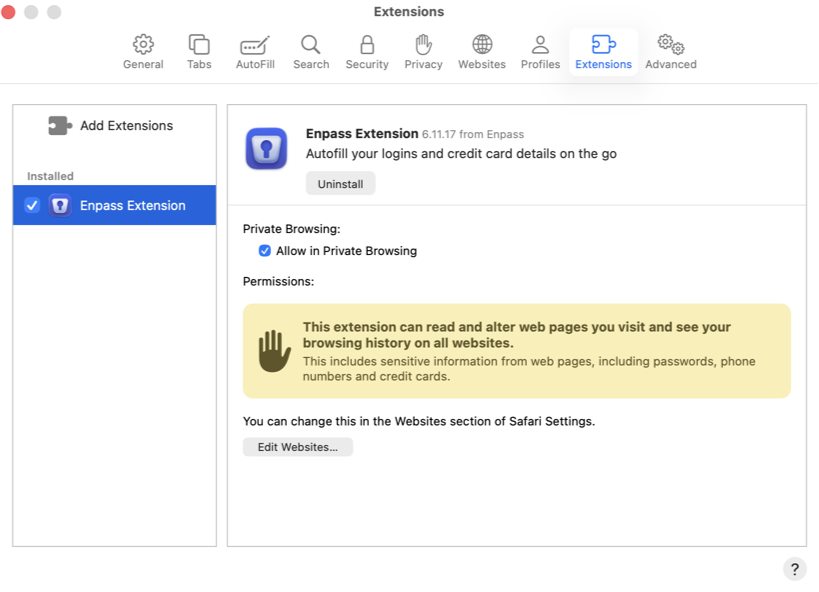Click the bold permission warning text

(517, 335)
